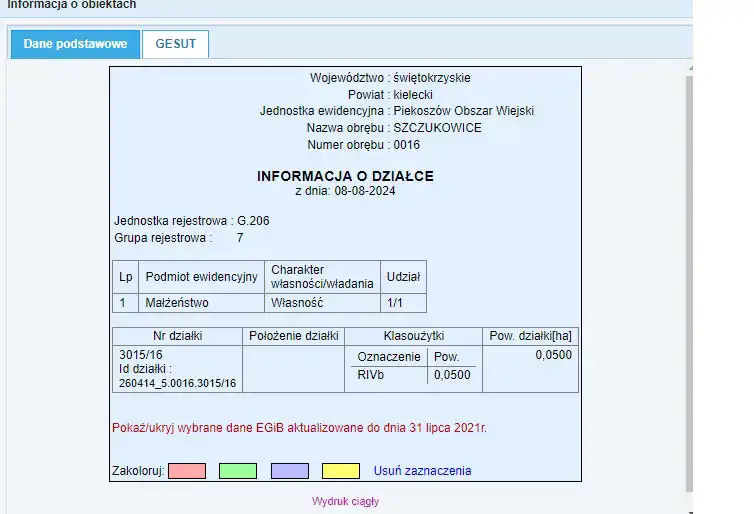Choose the green highlight color swatch
The height and width of the screenshot is (514, 754).
click(x=237, y=470)
